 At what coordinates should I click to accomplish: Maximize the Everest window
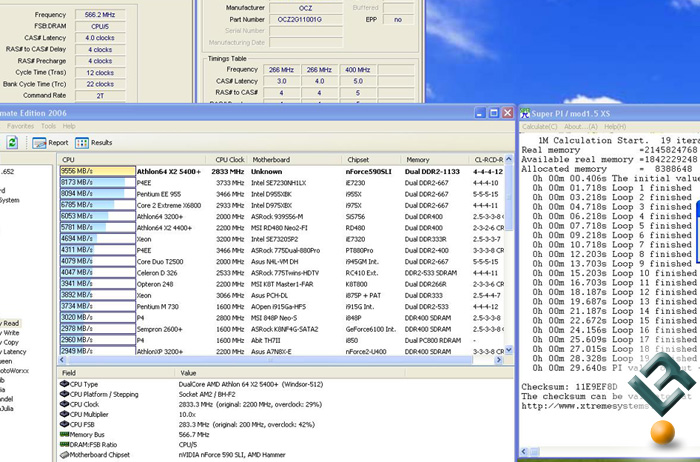(x=493, y=113)
